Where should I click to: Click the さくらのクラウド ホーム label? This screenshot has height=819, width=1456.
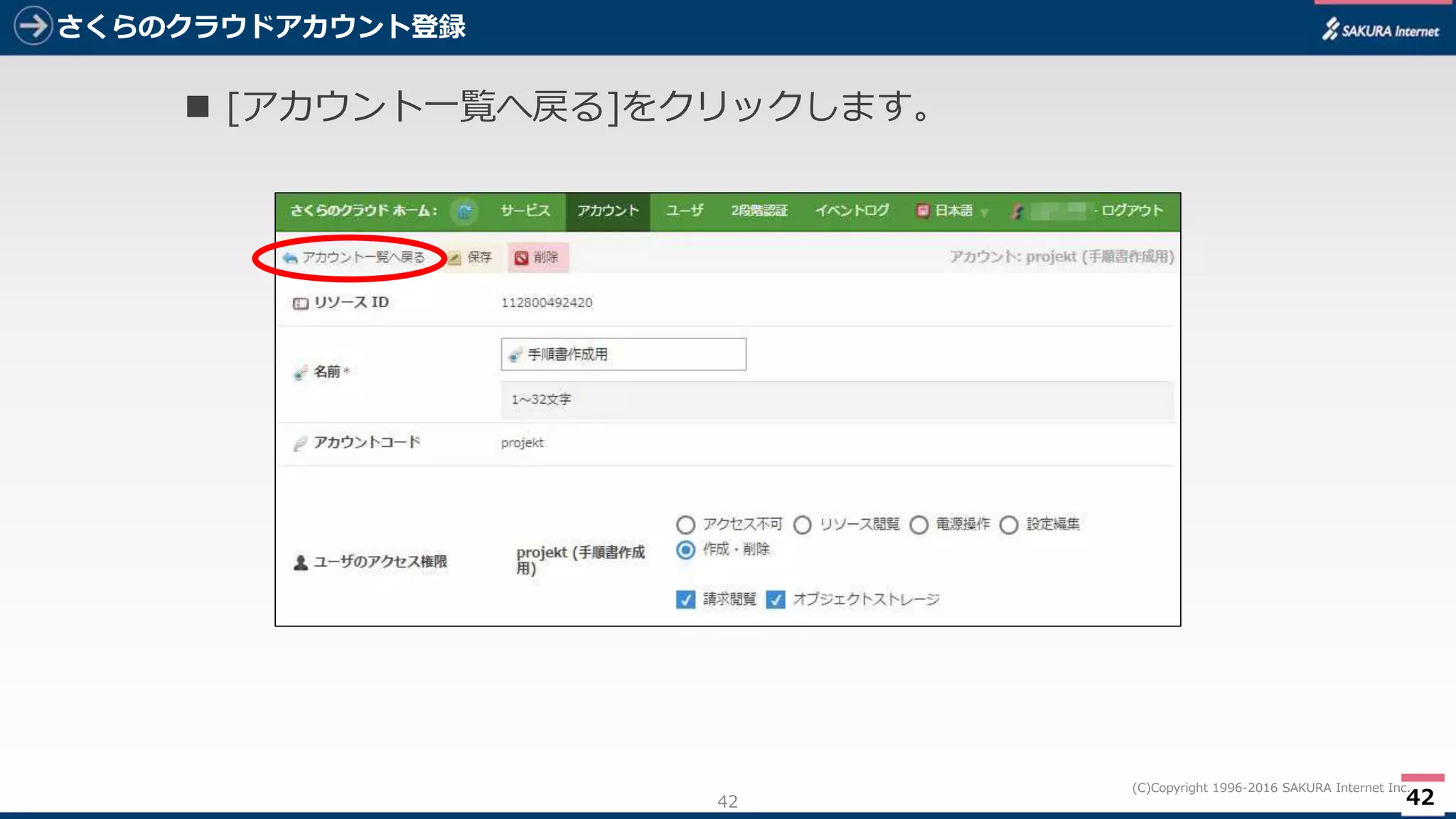363,211
